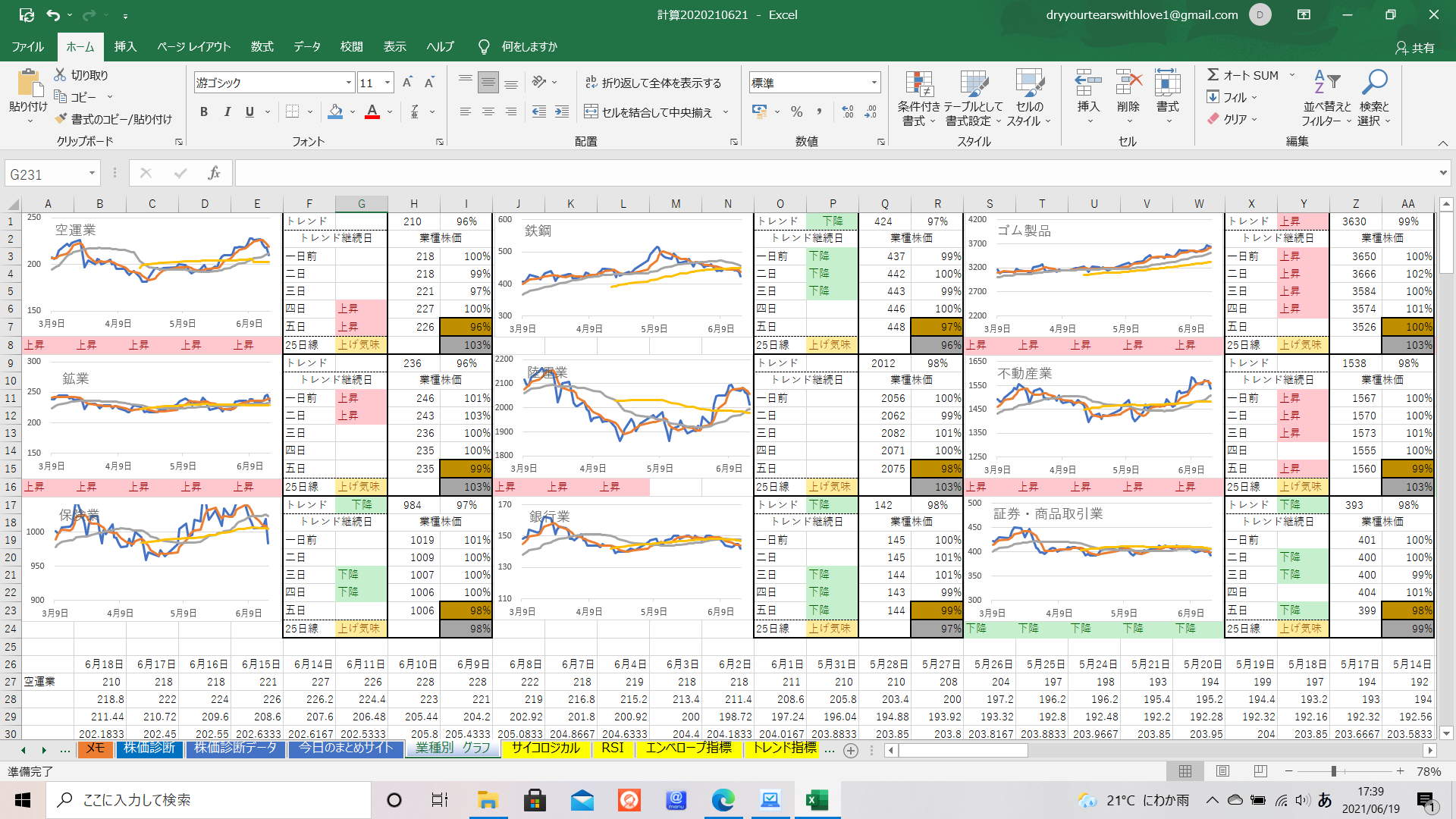Click the Insert Function fx icon
The image size is (1456, 819).
[x=214, y=174]
